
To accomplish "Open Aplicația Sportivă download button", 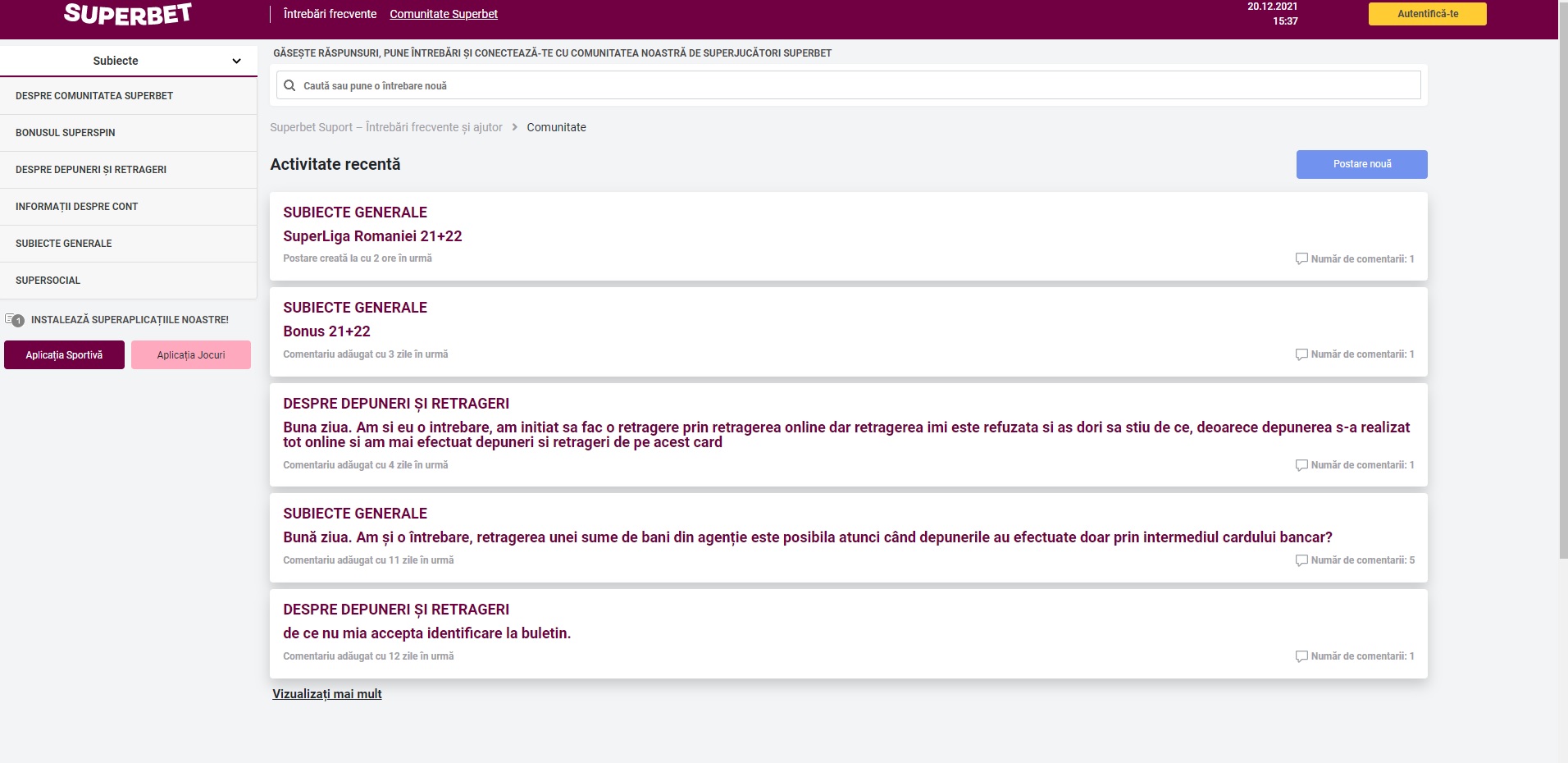I will [x=64, y=355].
